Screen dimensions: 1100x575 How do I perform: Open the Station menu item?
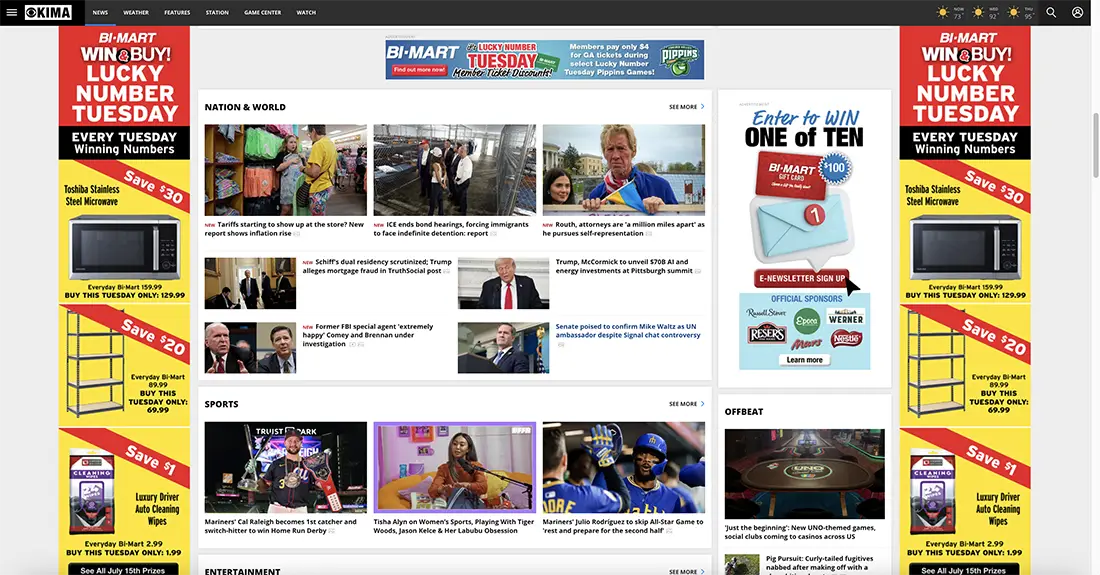pyautogui.click(x=217, y=13)
